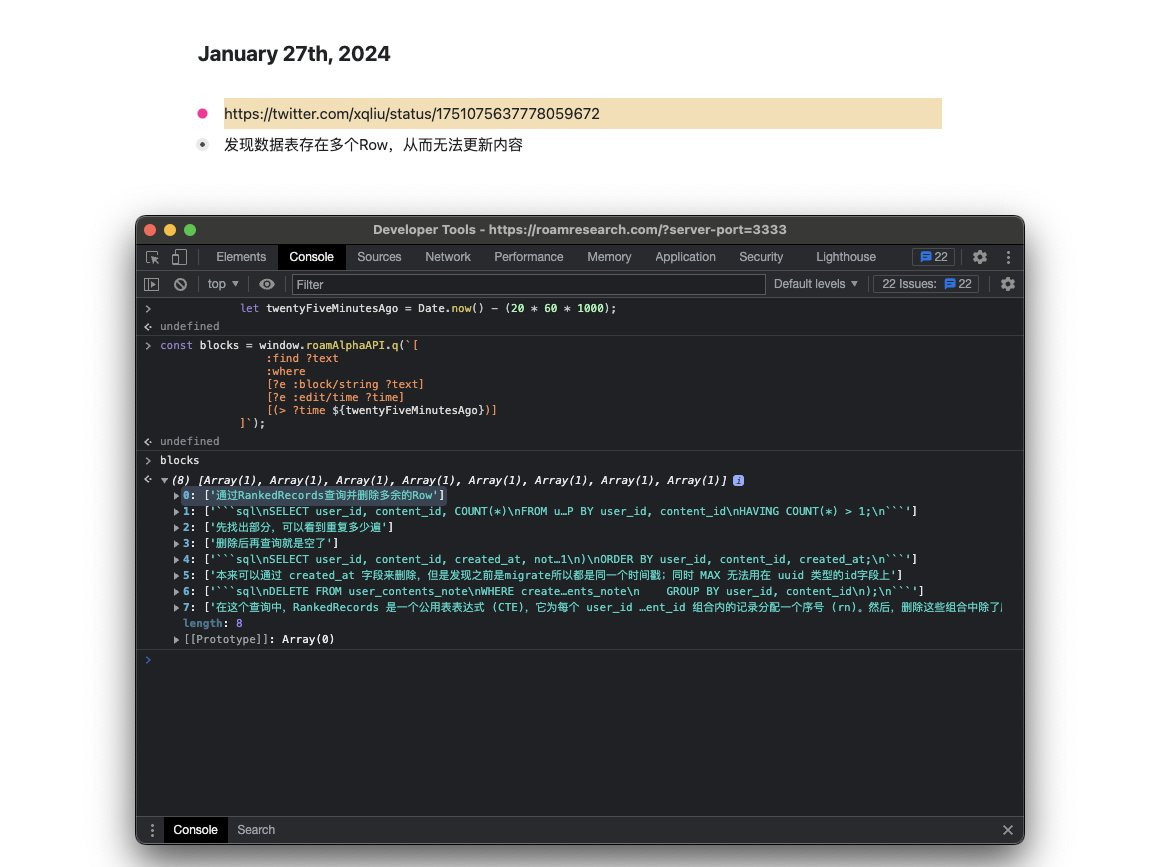The width and height of the screenshot is (1149, 867).
Task: Click the ':find ?text' query line
Action: 302,359
